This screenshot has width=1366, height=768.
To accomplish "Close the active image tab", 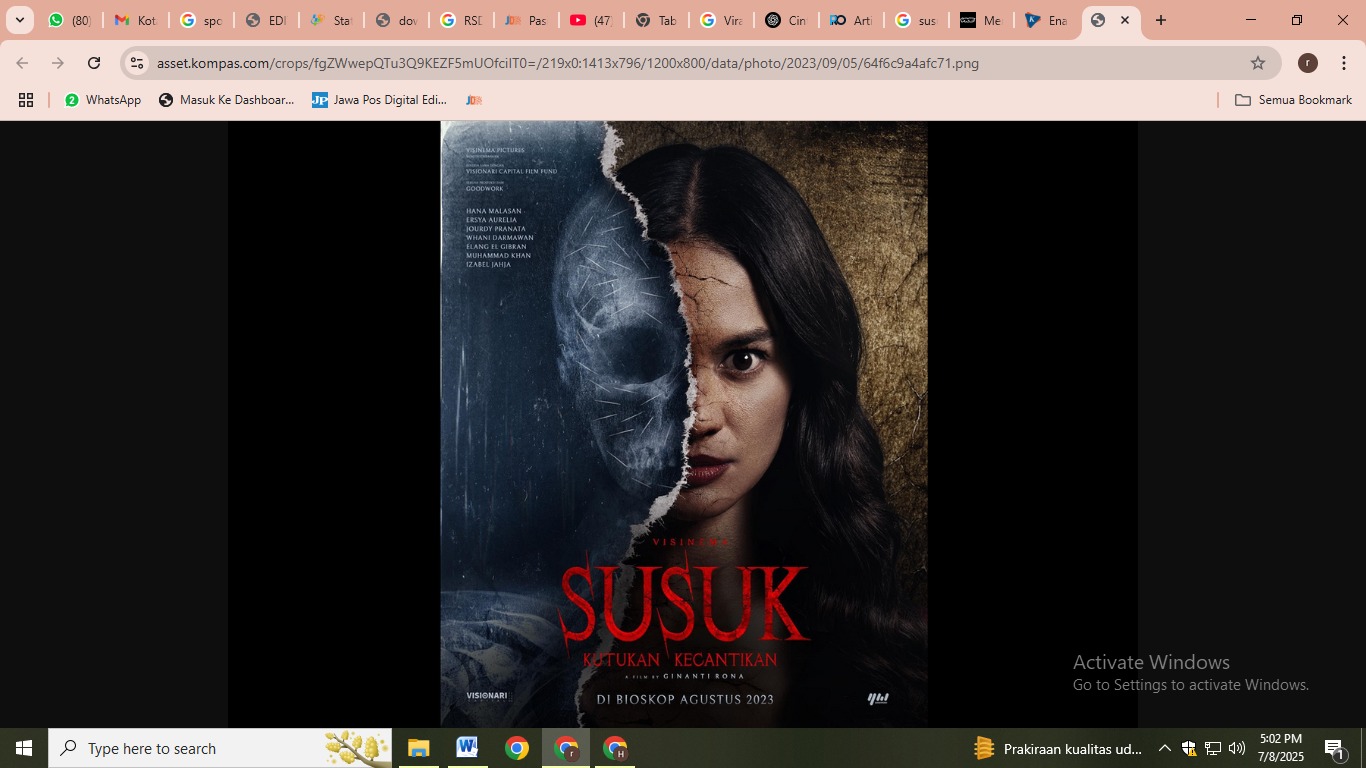I will click(1125, 20).
